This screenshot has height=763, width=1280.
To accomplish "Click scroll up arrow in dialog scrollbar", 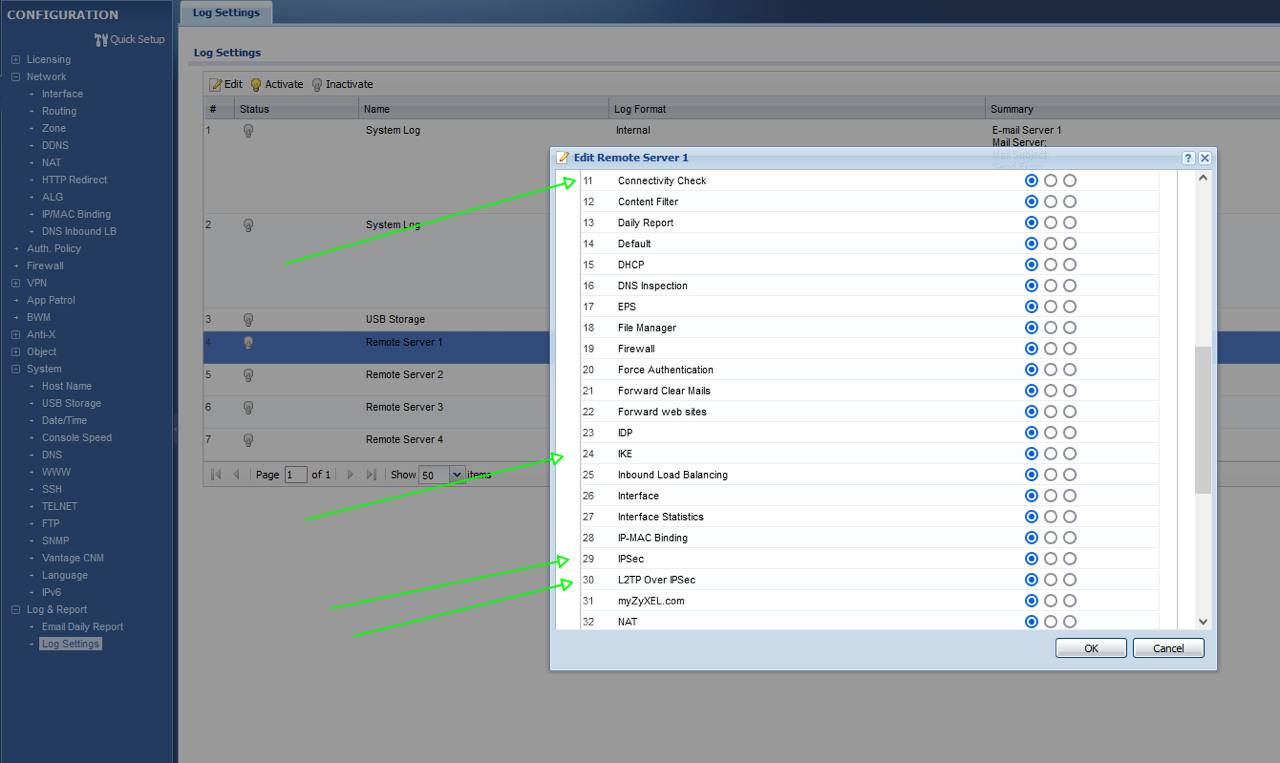I will point(1203,178).
